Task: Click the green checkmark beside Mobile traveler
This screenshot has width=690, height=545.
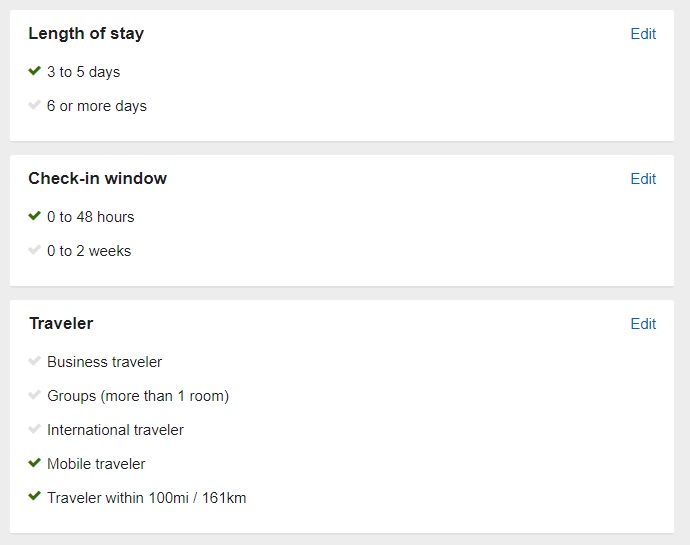Action: coord(34,463)
